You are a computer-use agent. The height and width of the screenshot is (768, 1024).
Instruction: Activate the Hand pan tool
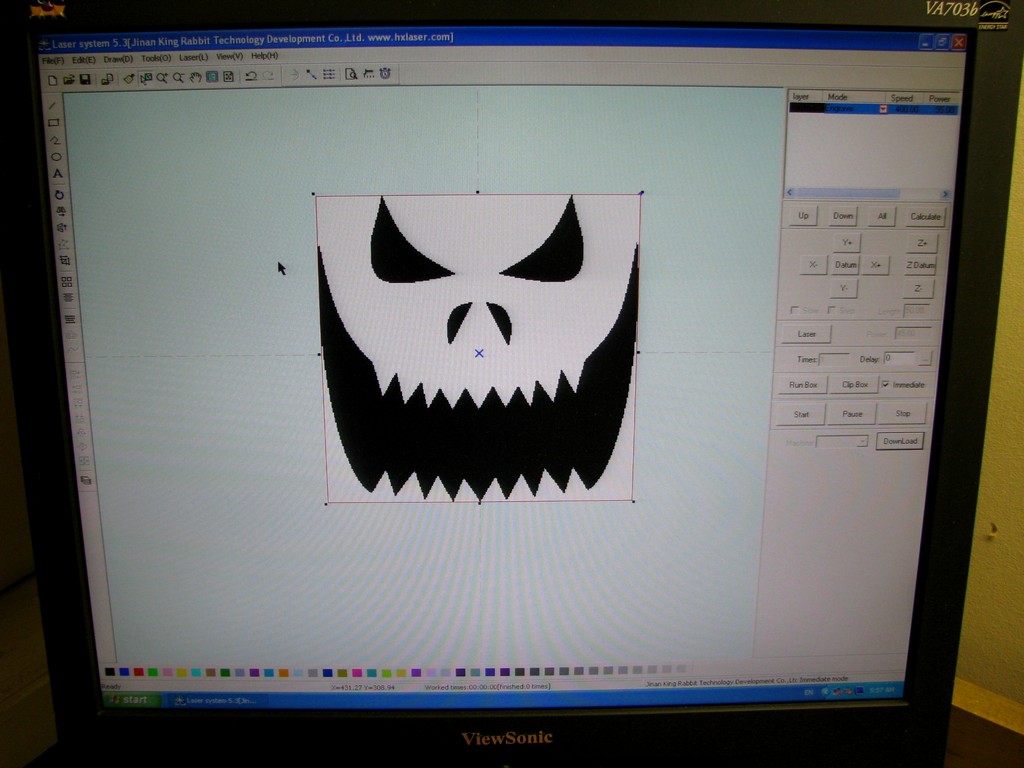click(x=195, y=77)
